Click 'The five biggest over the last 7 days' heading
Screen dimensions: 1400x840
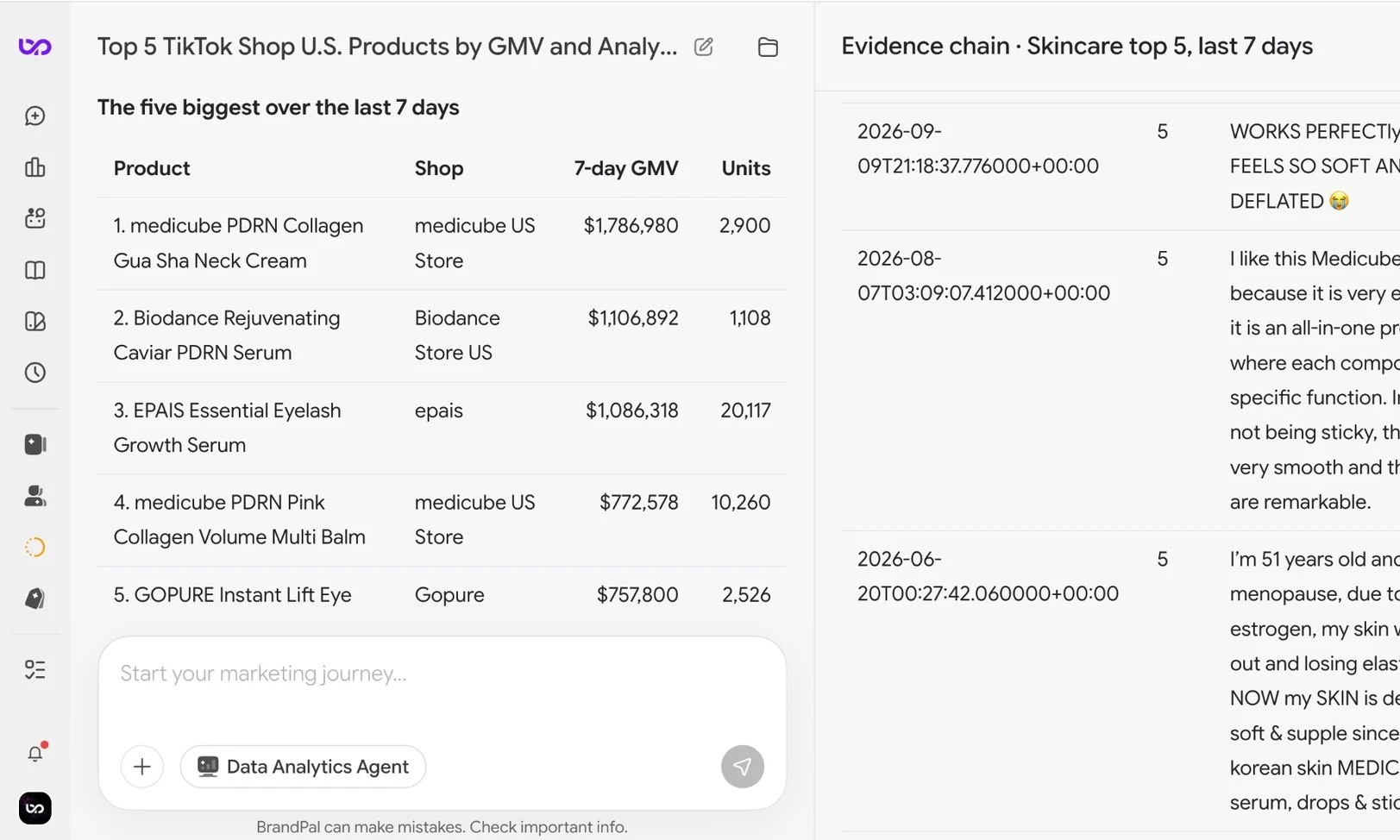[x=278, y=107]
